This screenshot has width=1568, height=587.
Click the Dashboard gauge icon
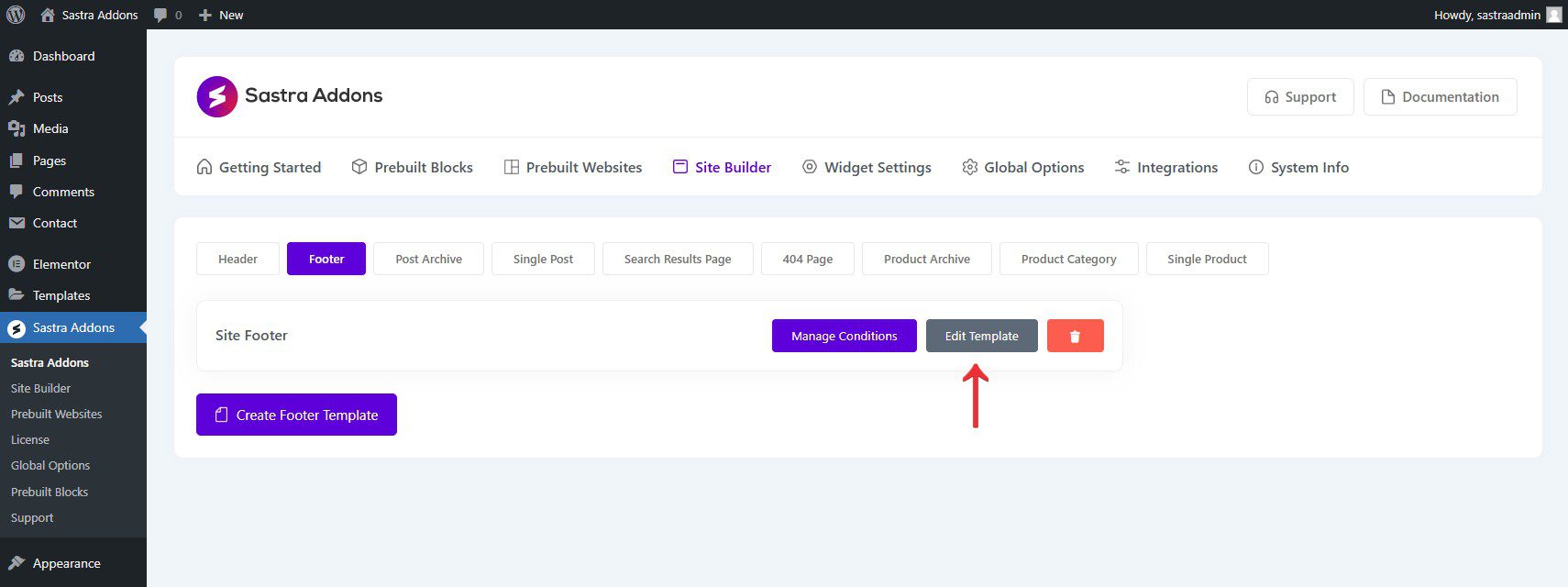pyautogui.click(x=17, y=56)
